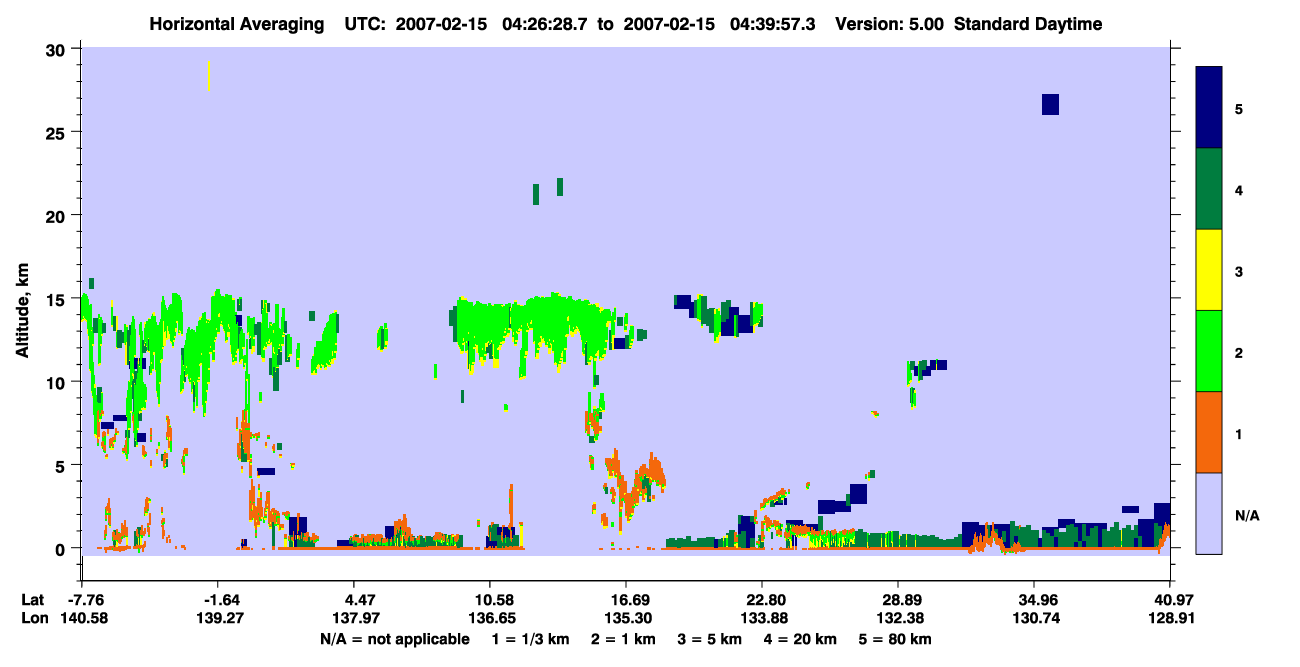Click longitude value 137.97
The image size is (1300, 667).
click(354, 618)
